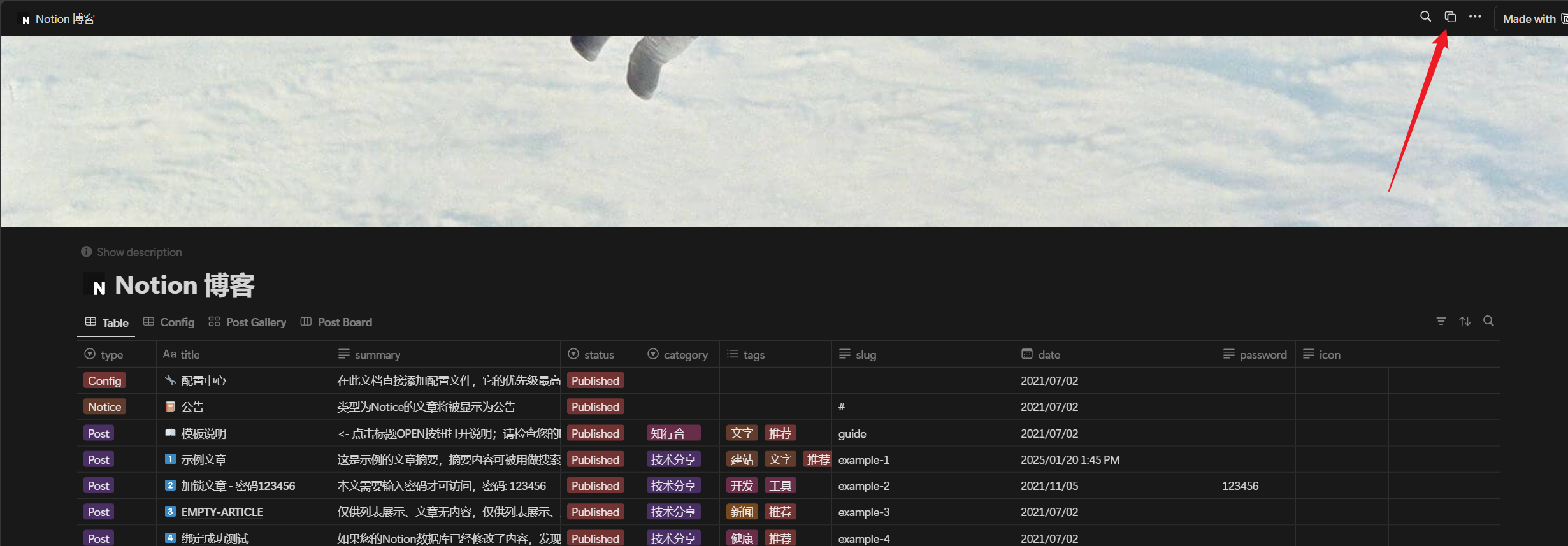Open the tags column header

pos(775,354)
